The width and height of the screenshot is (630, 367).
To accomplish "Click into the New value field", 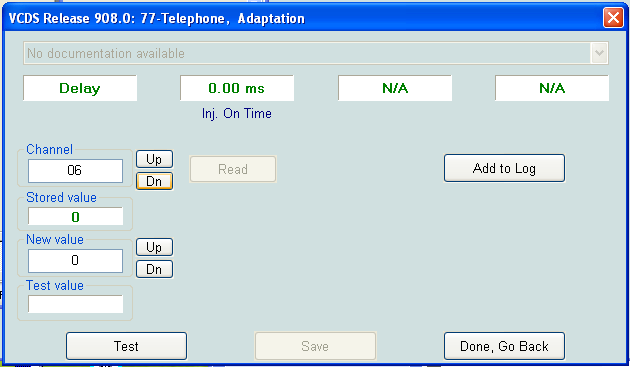I will (75, 260).
